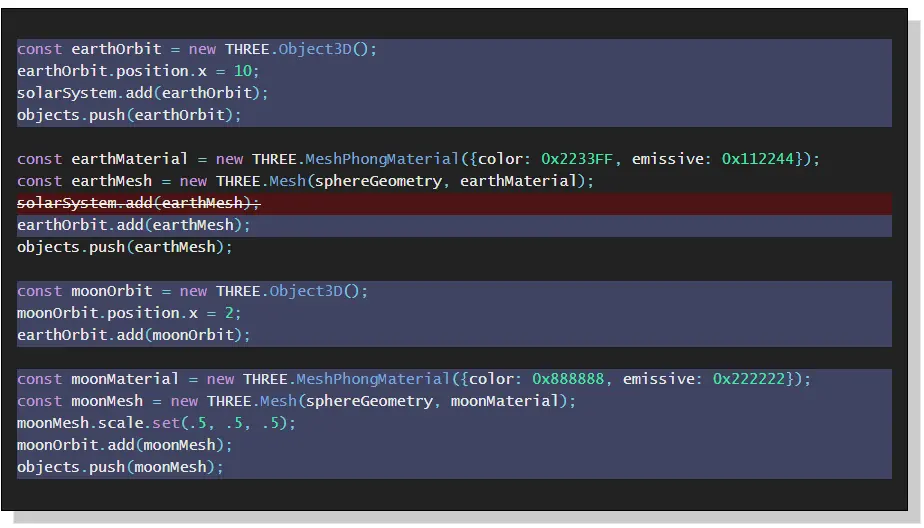Click the 'const moonMesh' declaration line
Screen dimensions: 924x528
pyautogui.click(x=296, y=401)
